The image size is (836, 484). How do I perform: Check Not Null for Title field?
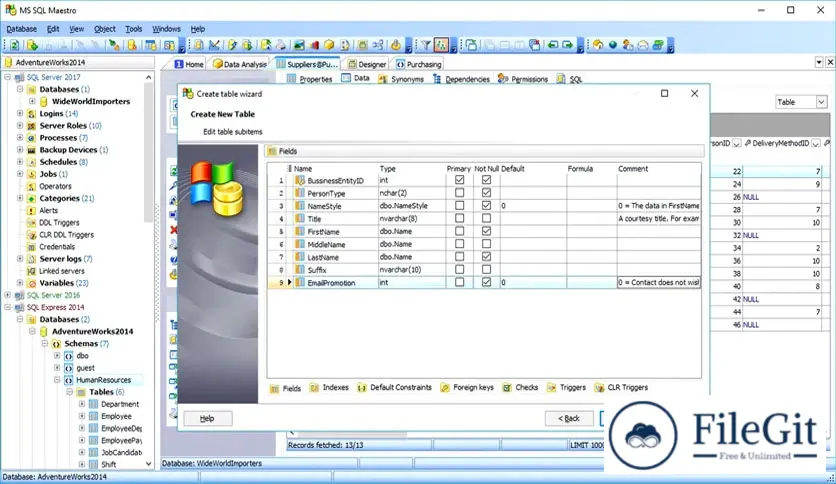click(486, 219)
